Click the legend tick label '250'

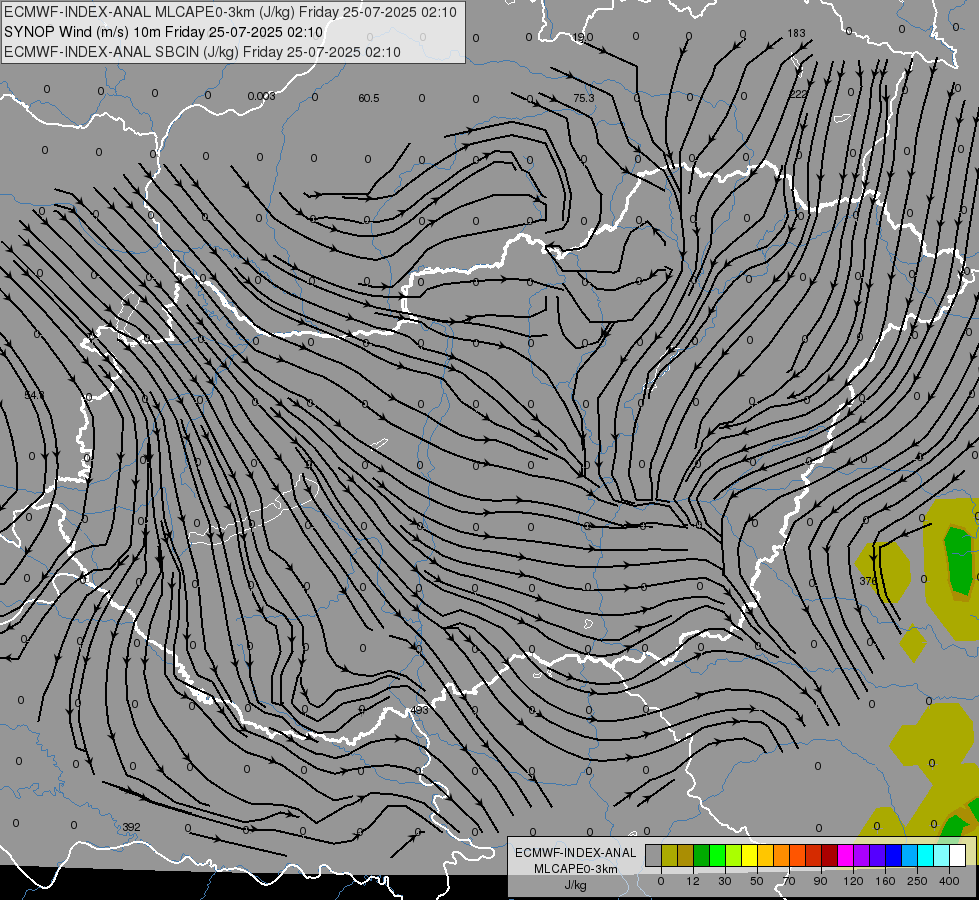coord(917,881)
